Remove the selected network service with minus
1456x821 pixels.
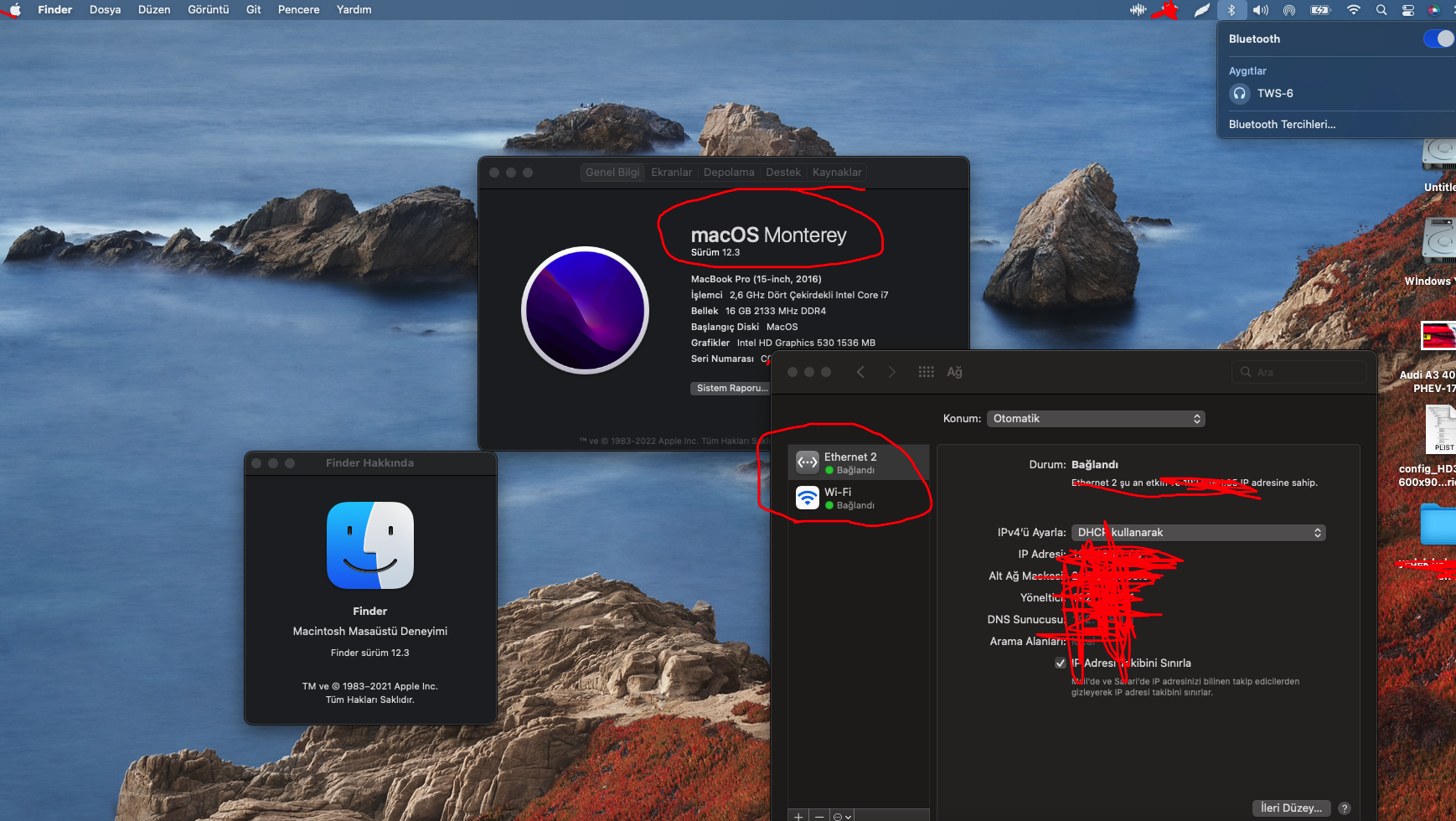pos(819,816)
